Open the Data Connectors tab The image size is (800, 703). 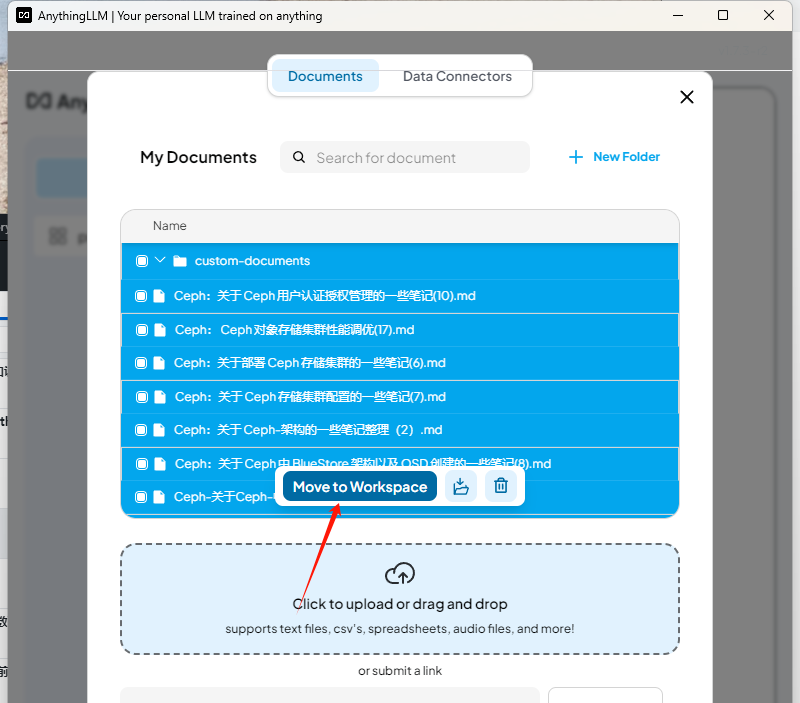[457, 76]
